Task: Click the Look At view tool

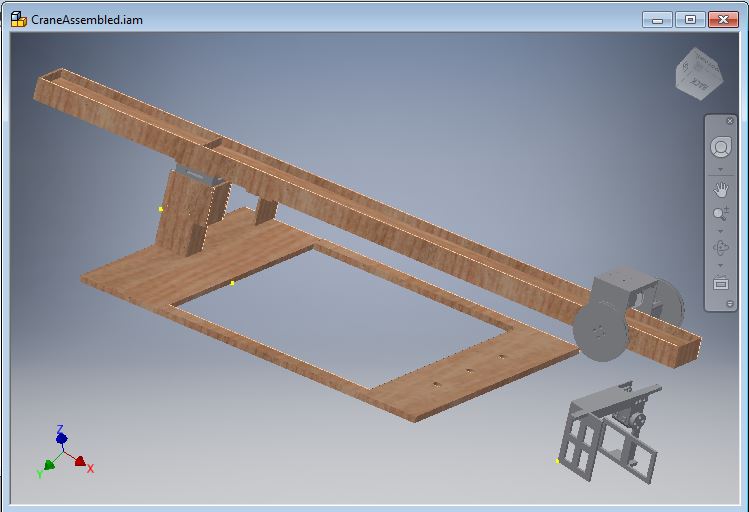Action: point(720,283)
